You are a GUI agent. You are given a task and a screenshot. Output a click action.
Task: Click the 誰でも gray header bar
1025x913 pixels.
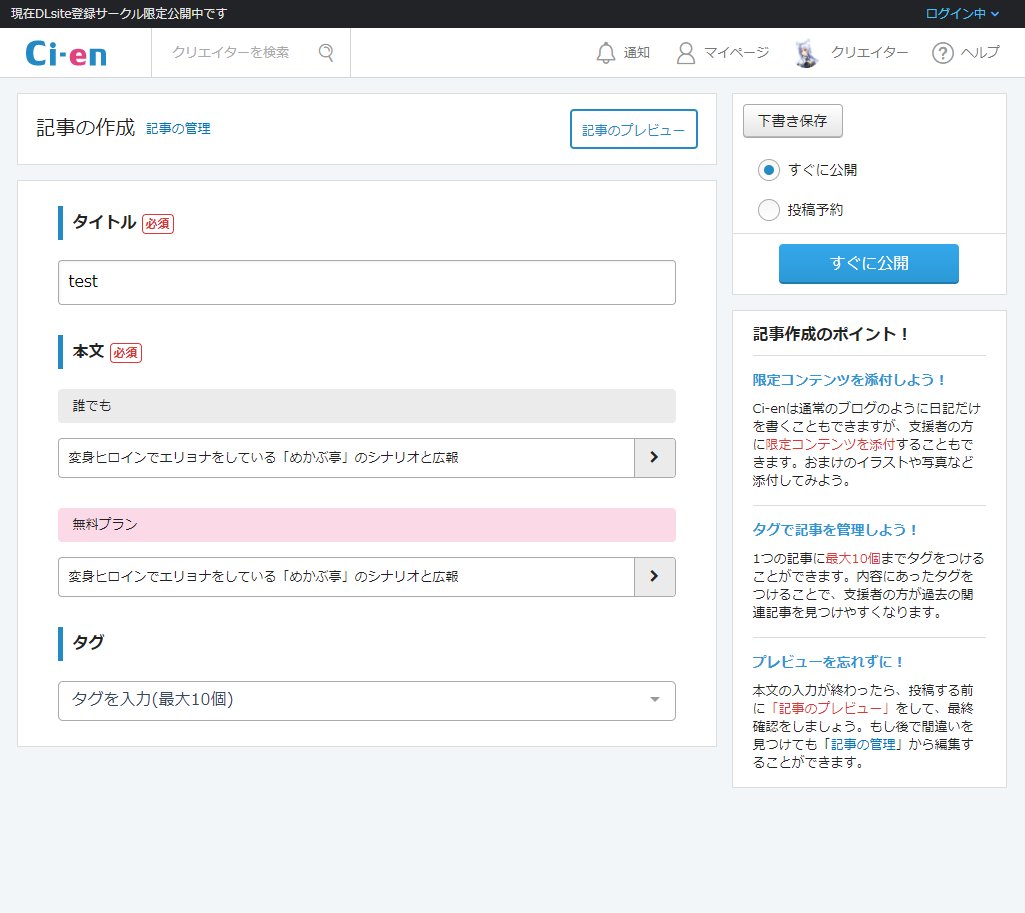point(367,406)
